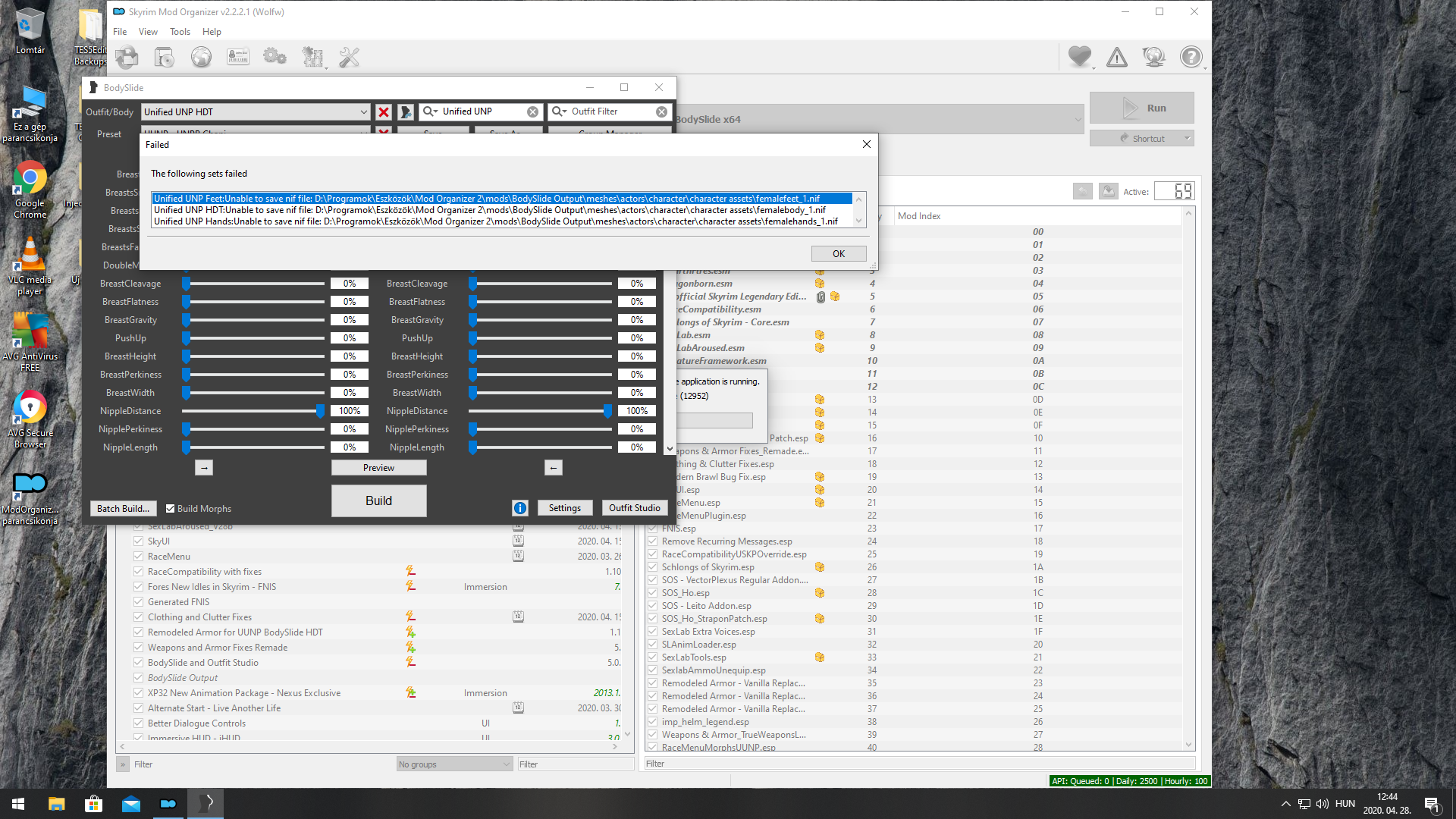Click the blue info icon in BodySlide
The width and height of the screenshot is (1456, 819).
(x=520, y=508)
